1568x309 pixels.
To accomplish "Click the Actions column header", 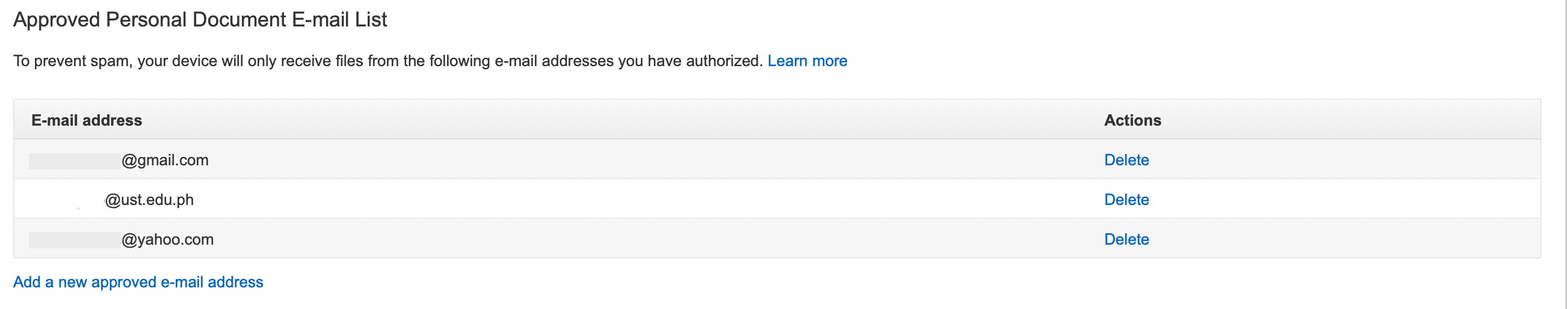I will 1132,120.
